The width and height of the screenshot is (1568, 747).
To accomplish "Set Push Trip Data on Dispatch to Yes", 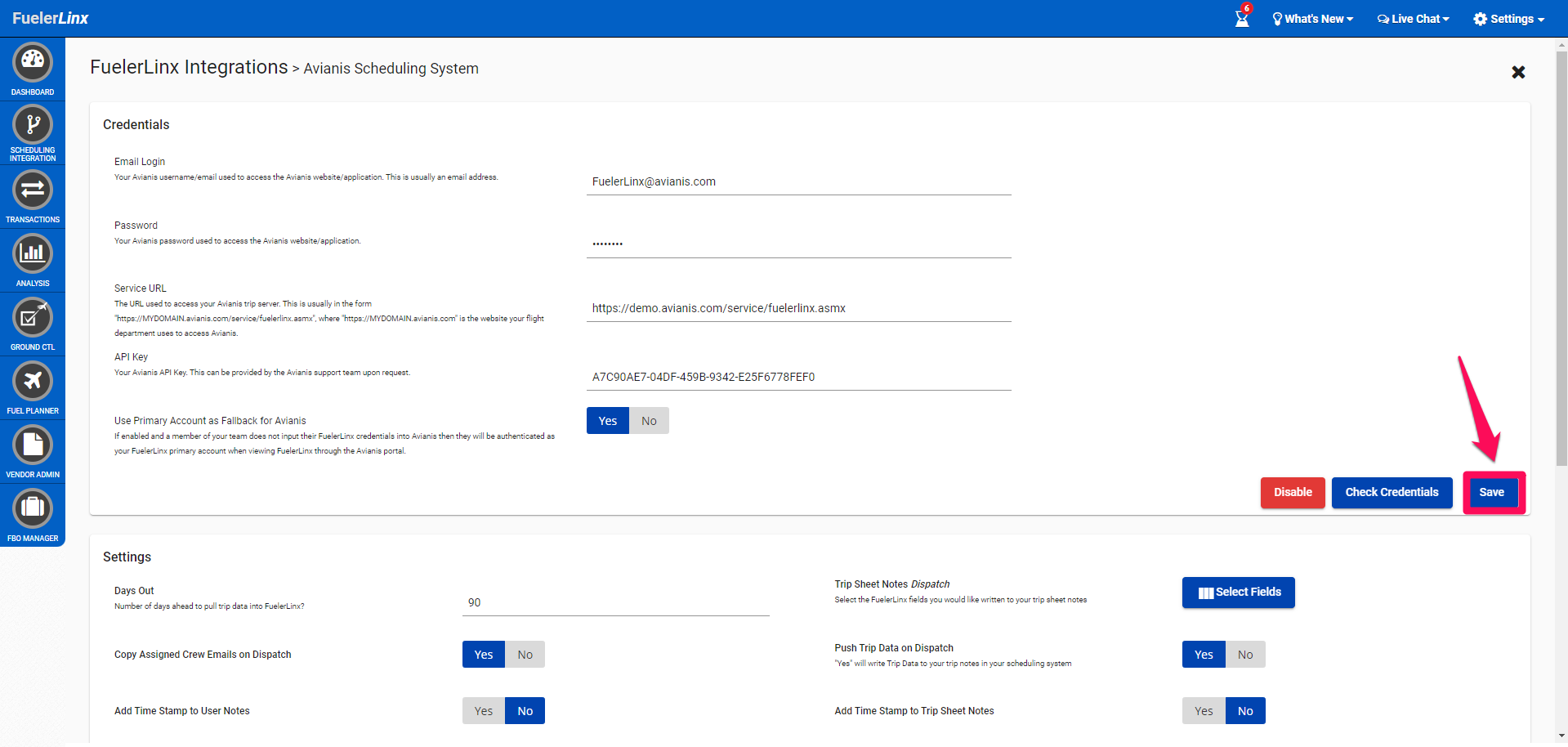I will [1204, 655].
